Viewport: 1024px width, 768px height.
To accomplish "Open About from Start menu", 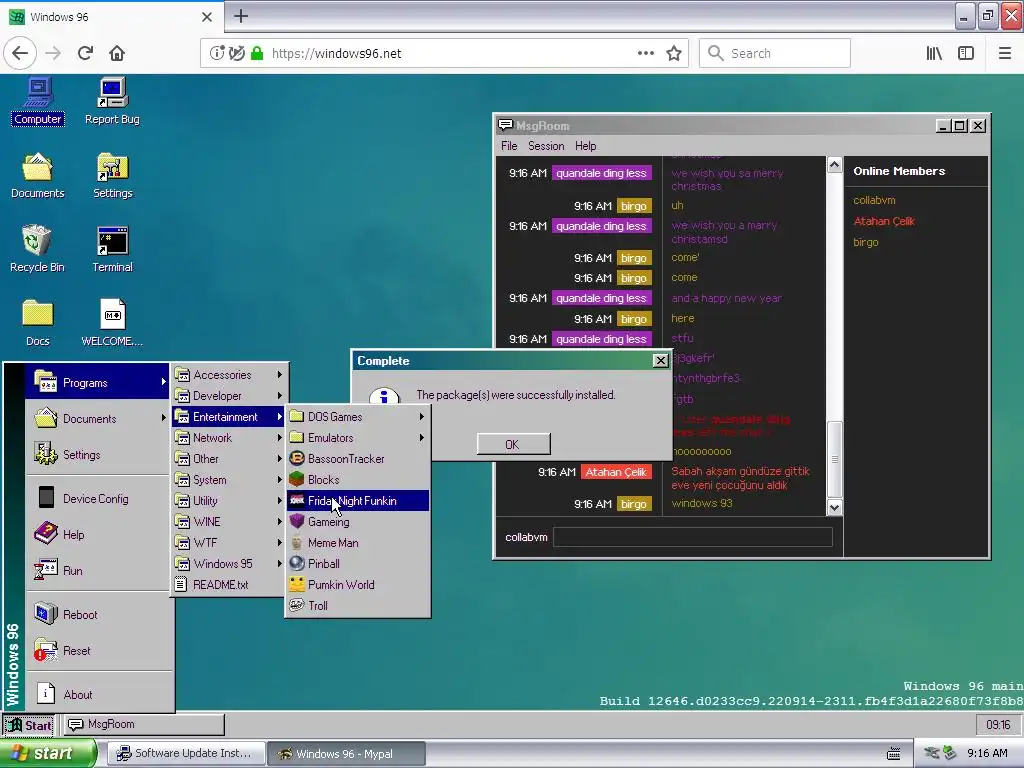I will (x=99, y=694).
